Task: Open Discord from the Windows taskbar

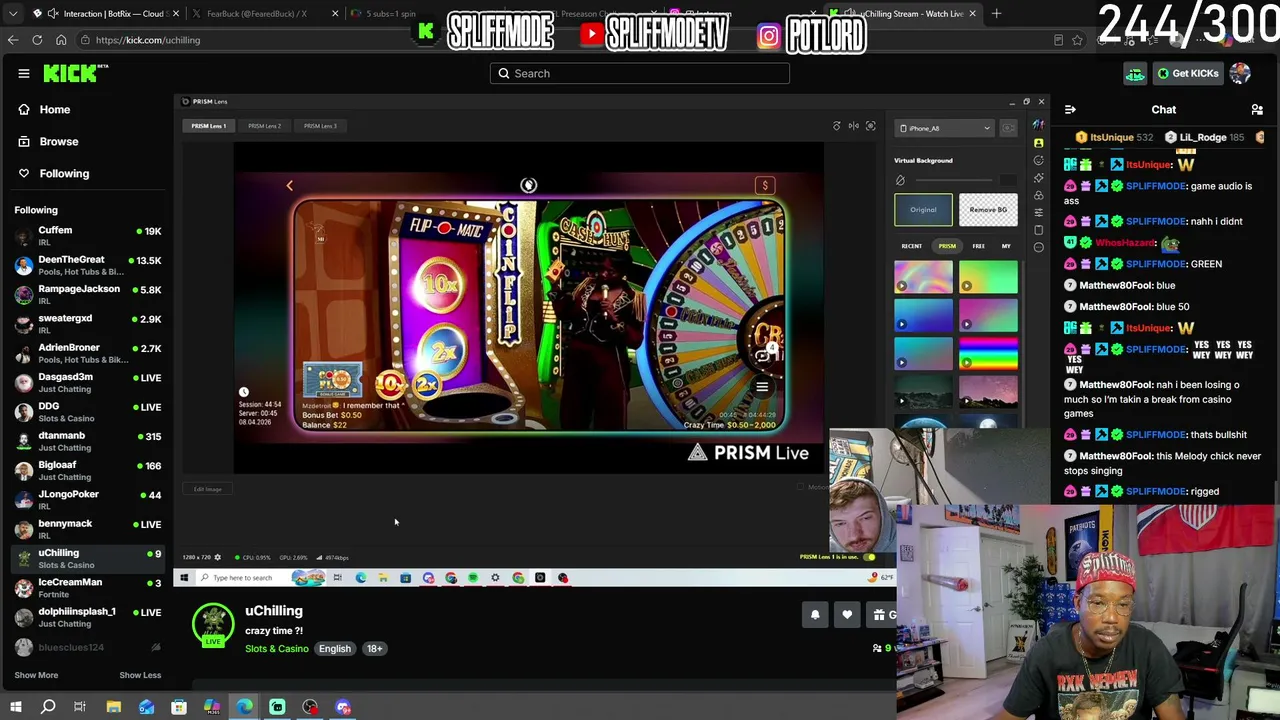Action: (x=343, y=707)
